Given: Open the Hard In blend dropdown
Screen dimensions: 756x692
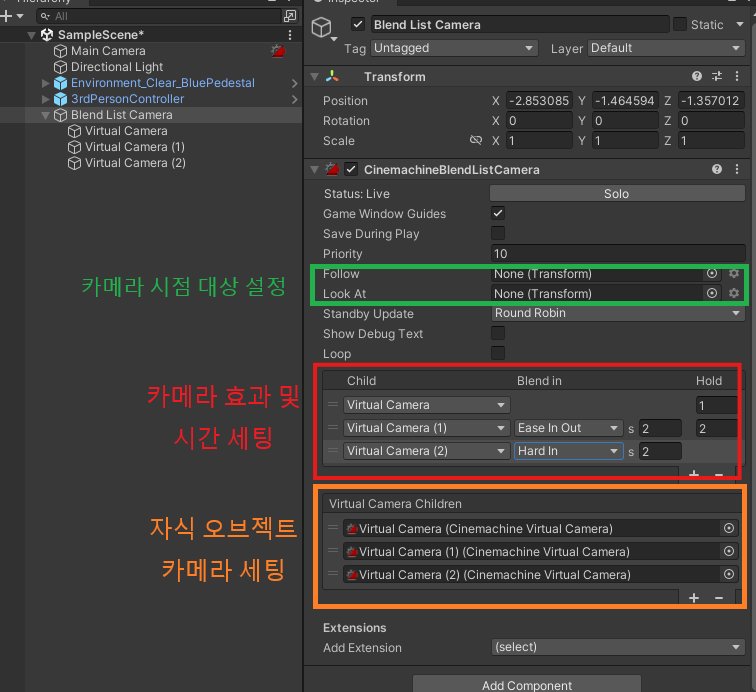Looking at the screenshot, I should (x=568, y=451).
